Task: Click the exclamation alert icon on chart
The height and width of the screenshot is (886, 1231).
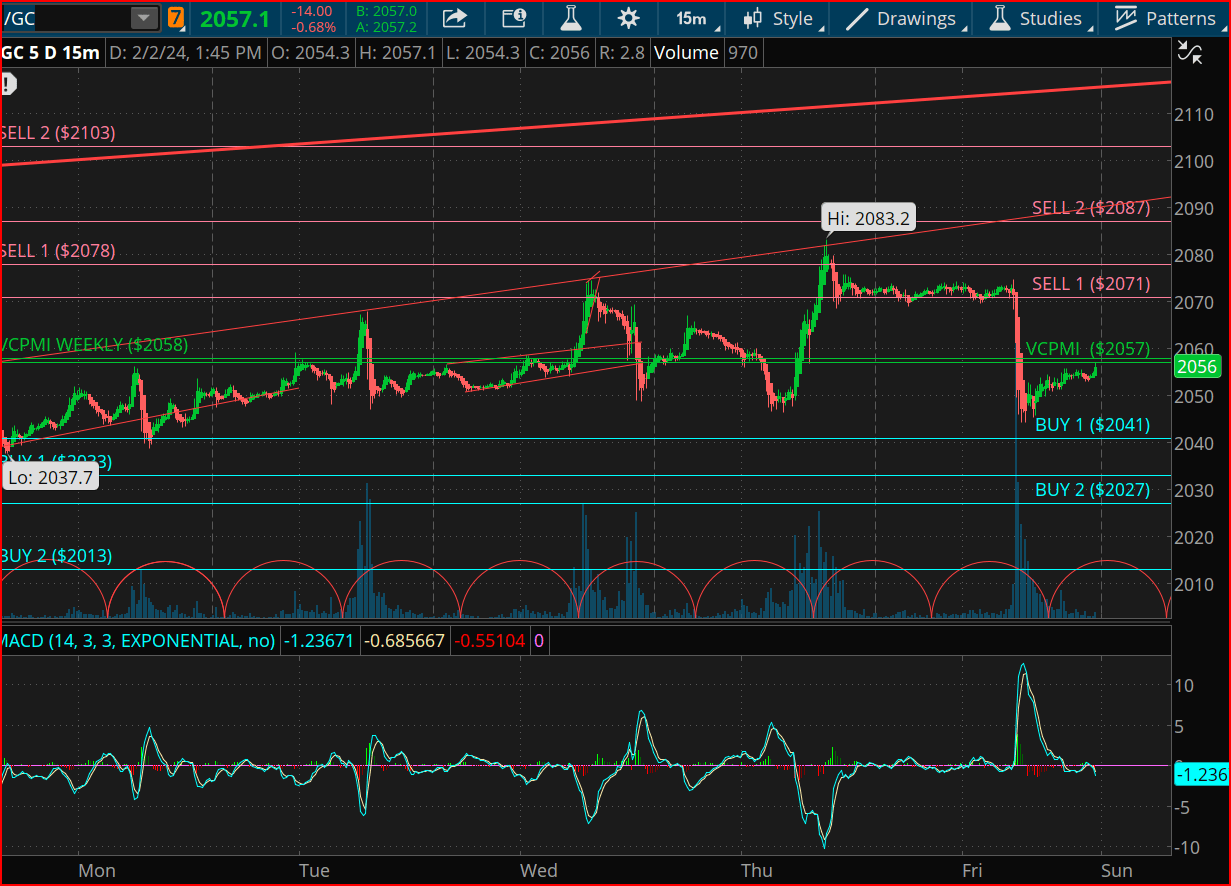Action: (x=7, y=85)
